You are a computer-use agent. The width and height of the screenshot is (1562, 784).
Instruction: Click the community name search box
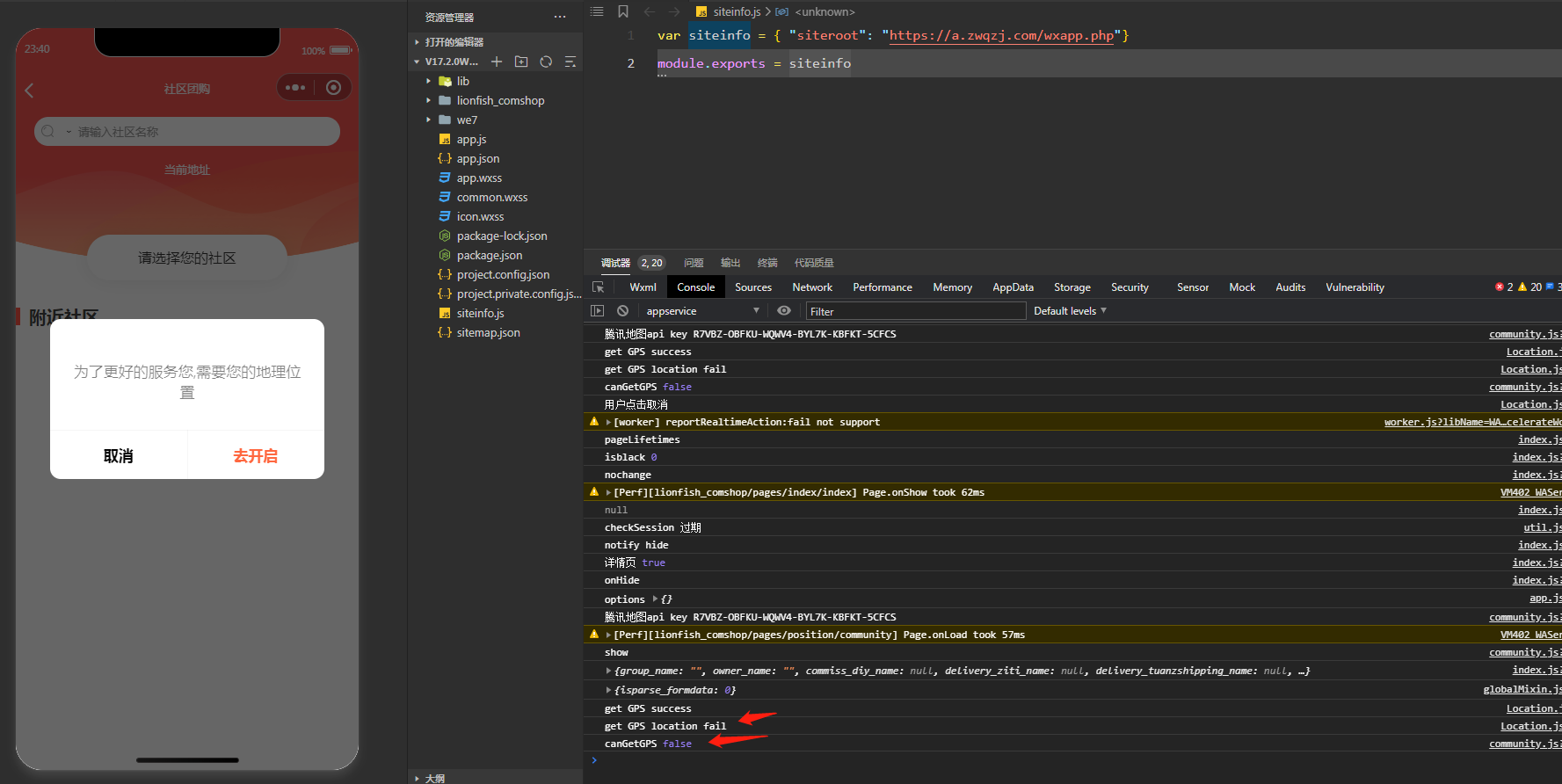pos(187,132)
